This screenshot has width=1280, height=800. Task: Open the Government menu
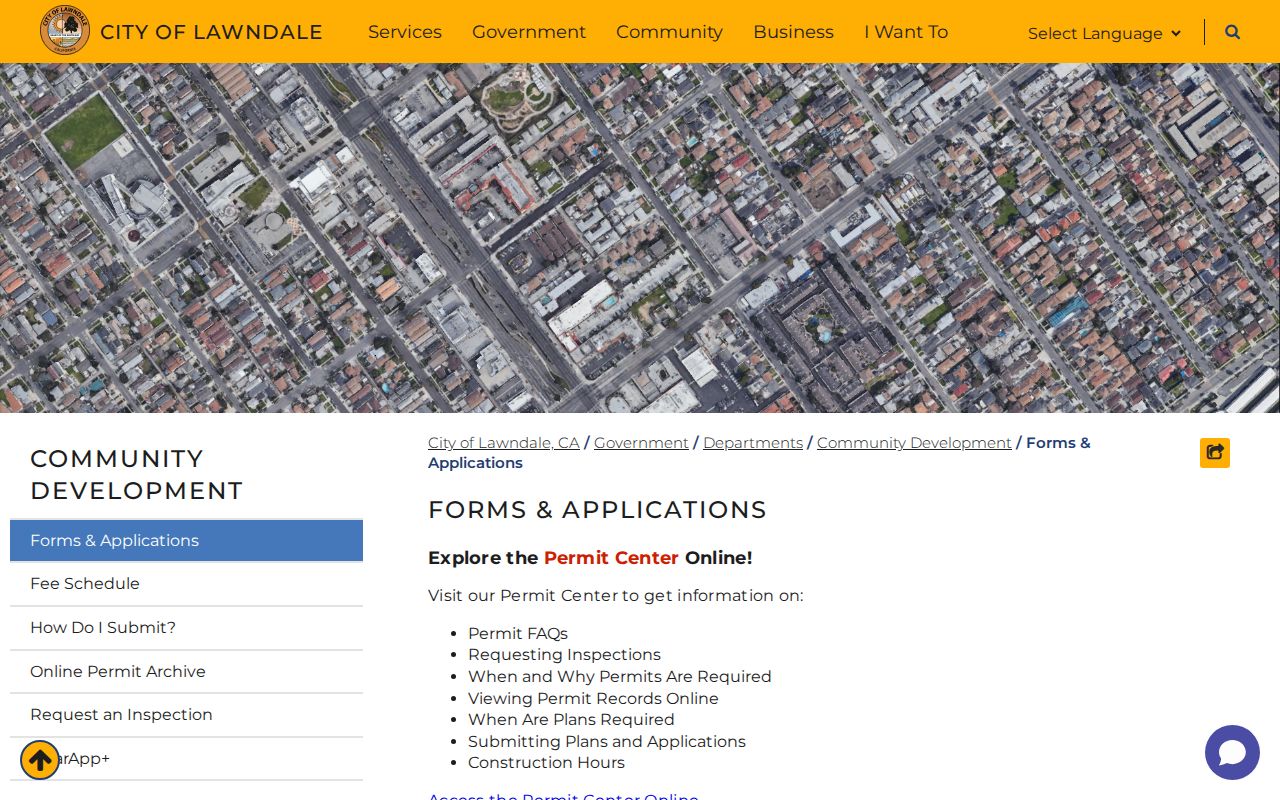[529, 32]
